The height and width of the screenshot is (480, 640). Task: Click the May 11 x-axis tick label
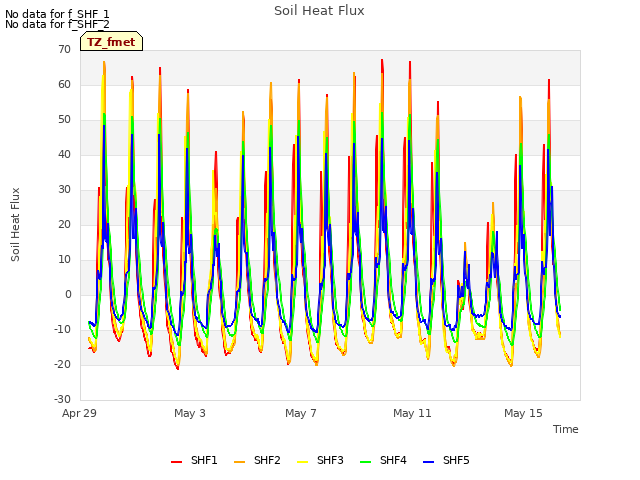[x=412, y=413]
